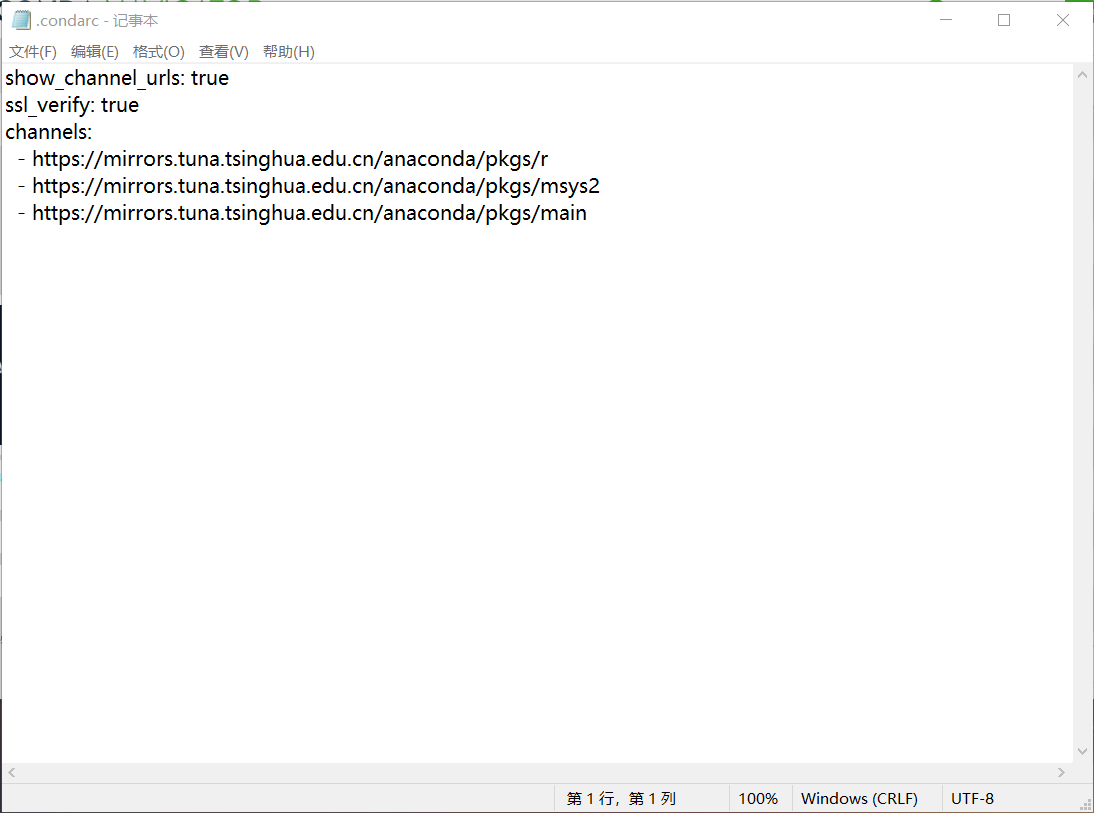Click the pkgs/main mirror URL line
Screen dimensions: 1094x813
point(302,214)
